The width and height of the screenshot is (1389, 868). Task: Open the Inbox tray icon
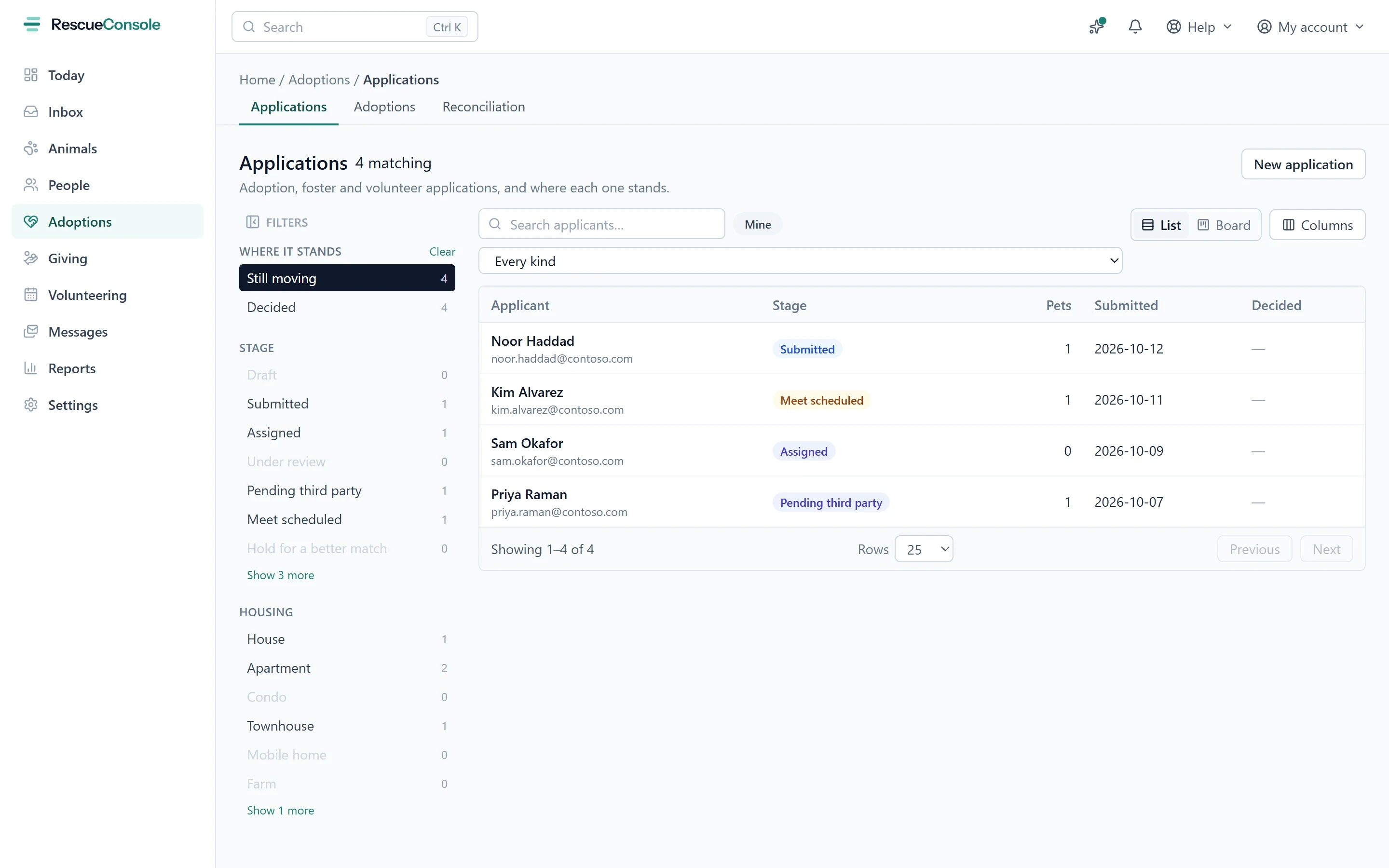[31, 112]
